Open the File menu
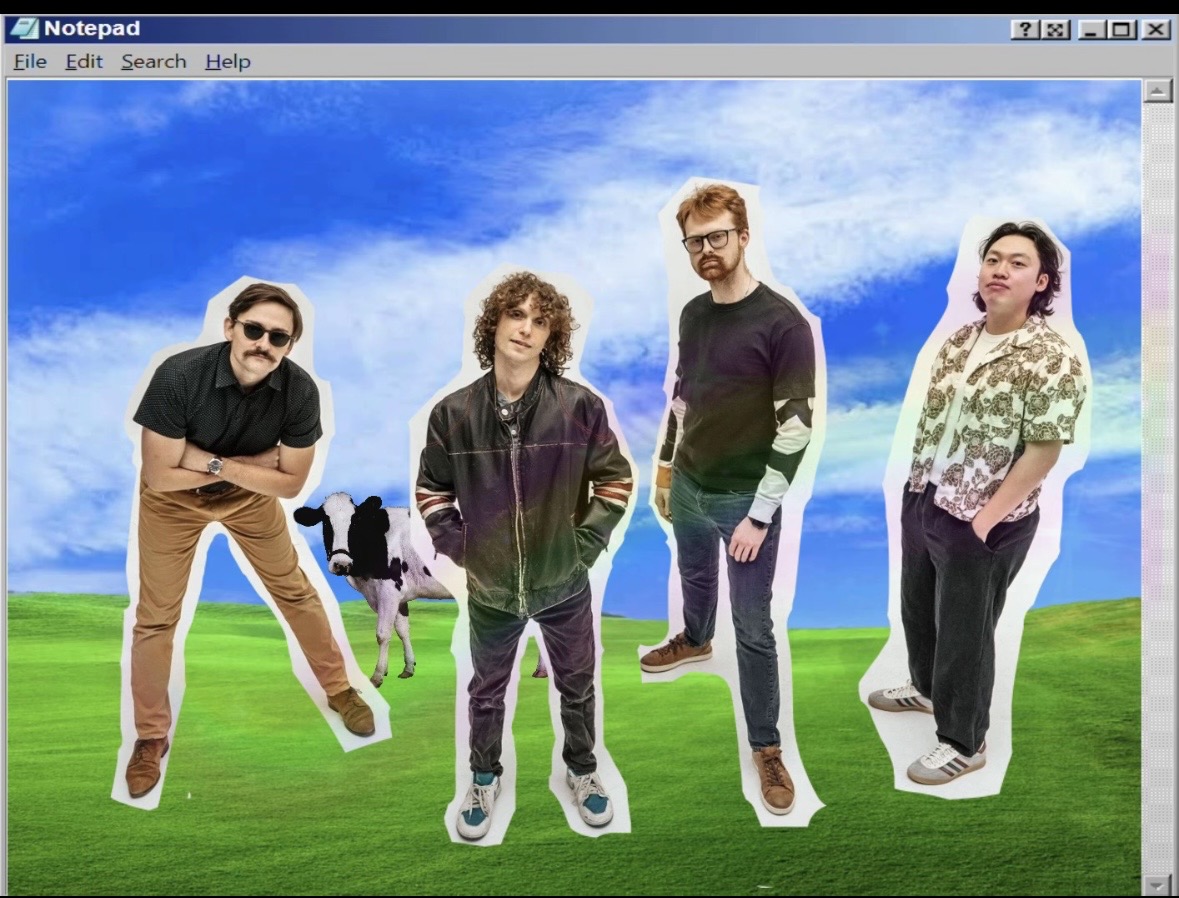 pos(30,61)
